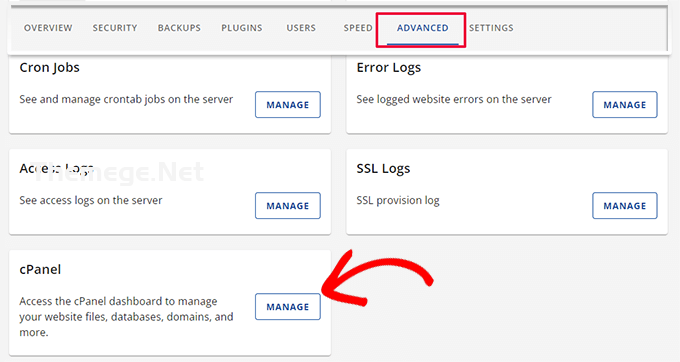Click Manage for Cron Jobs
This screenshot has height=362, width=680.
click(288, 104)
